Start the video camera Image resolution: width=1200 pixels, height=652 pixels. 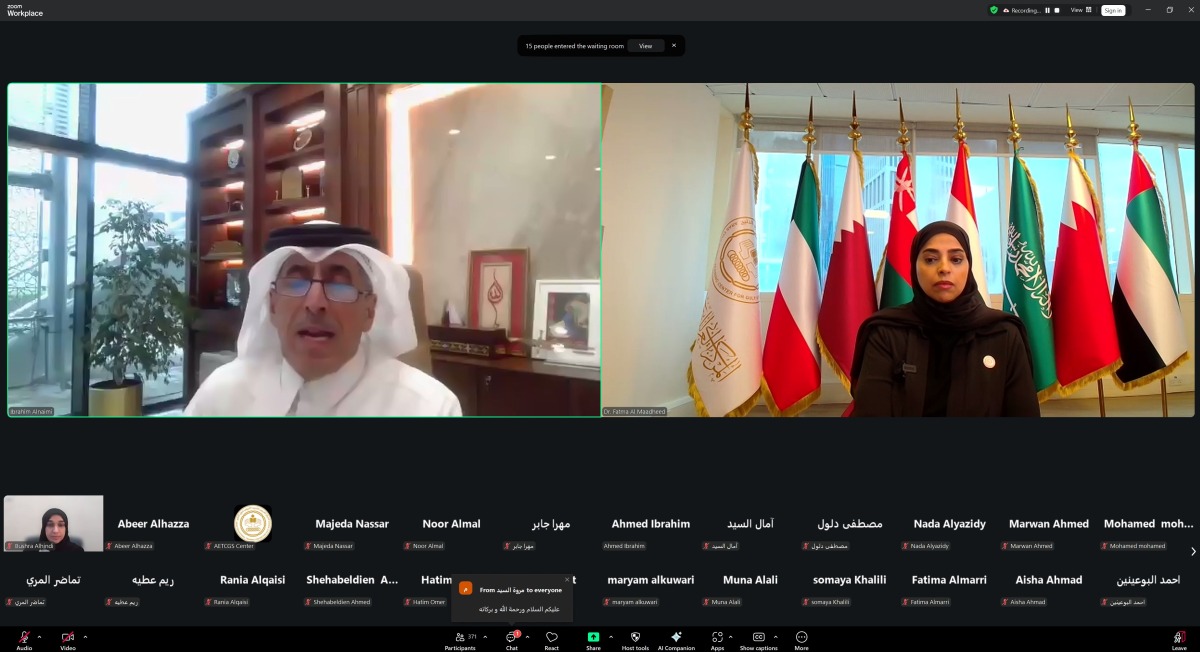pyautogui.click(x=65, y=638)
